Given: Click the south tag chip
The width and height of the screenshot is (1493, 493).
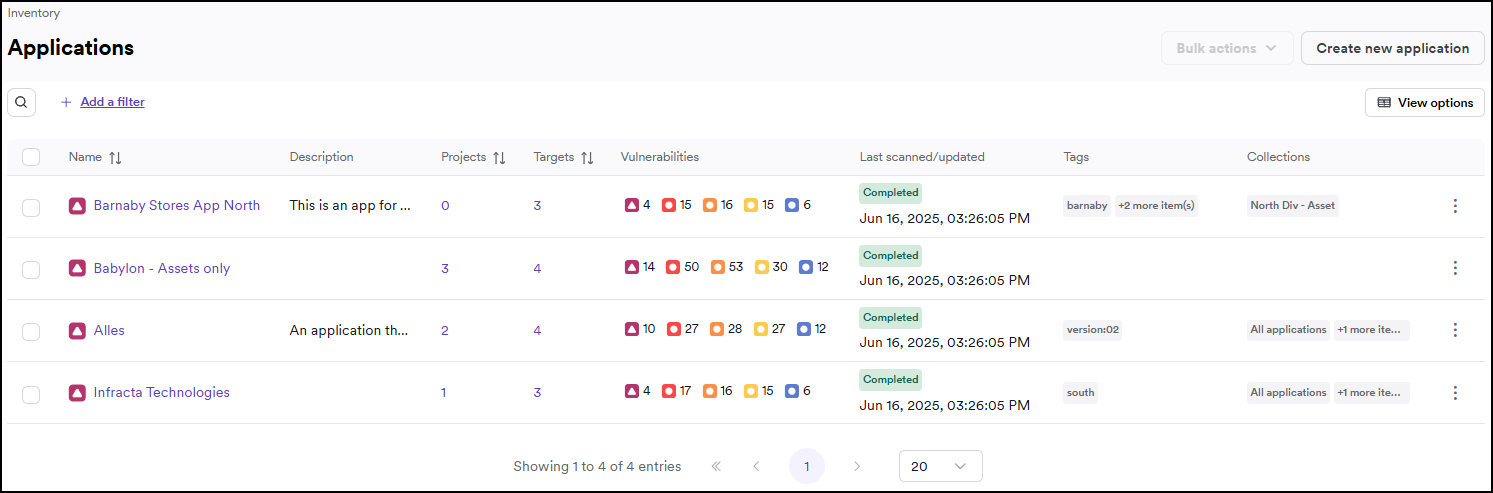Looking at the screenshot, I should click(1081, 392).
